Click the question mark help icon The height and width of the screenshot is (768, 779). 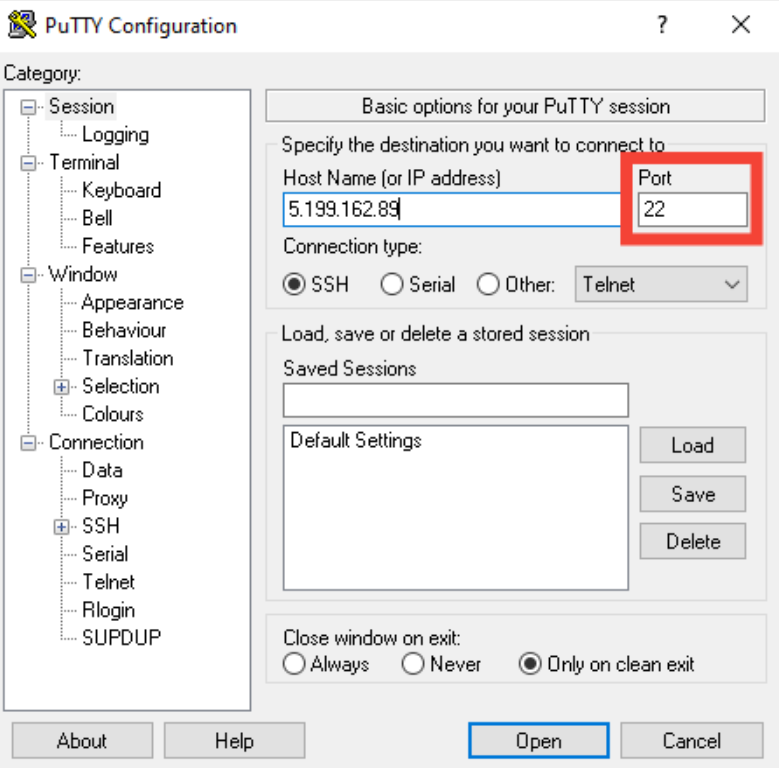pyautogui.click(x=662, y=25)
